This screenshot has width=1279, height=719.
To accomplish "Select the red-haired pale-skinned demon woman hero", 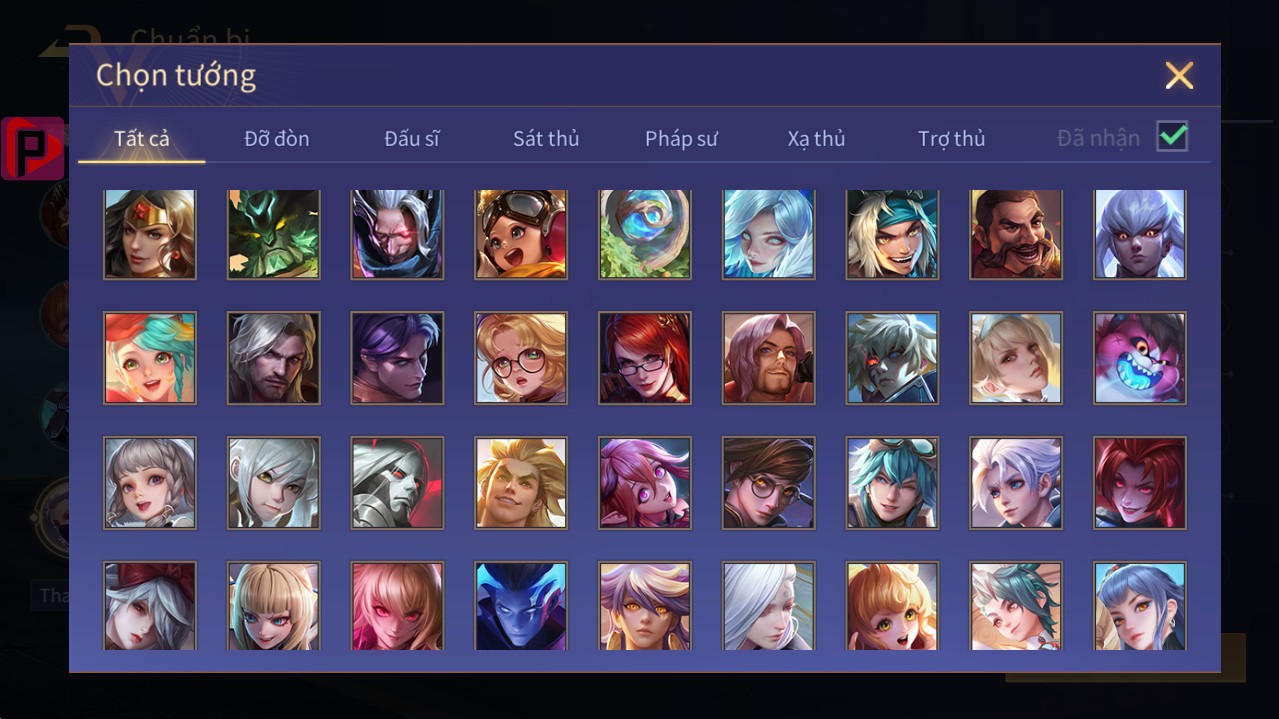I will [1140, 483].
